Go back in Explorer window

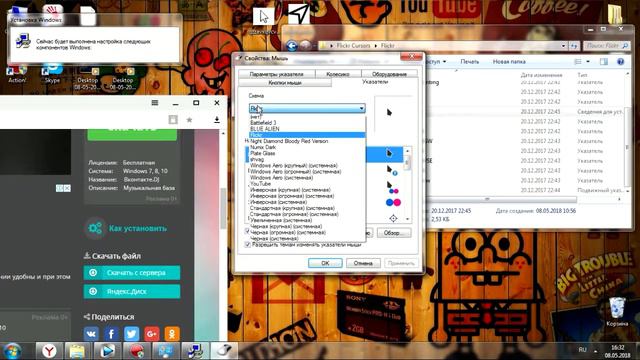[291, 45]
